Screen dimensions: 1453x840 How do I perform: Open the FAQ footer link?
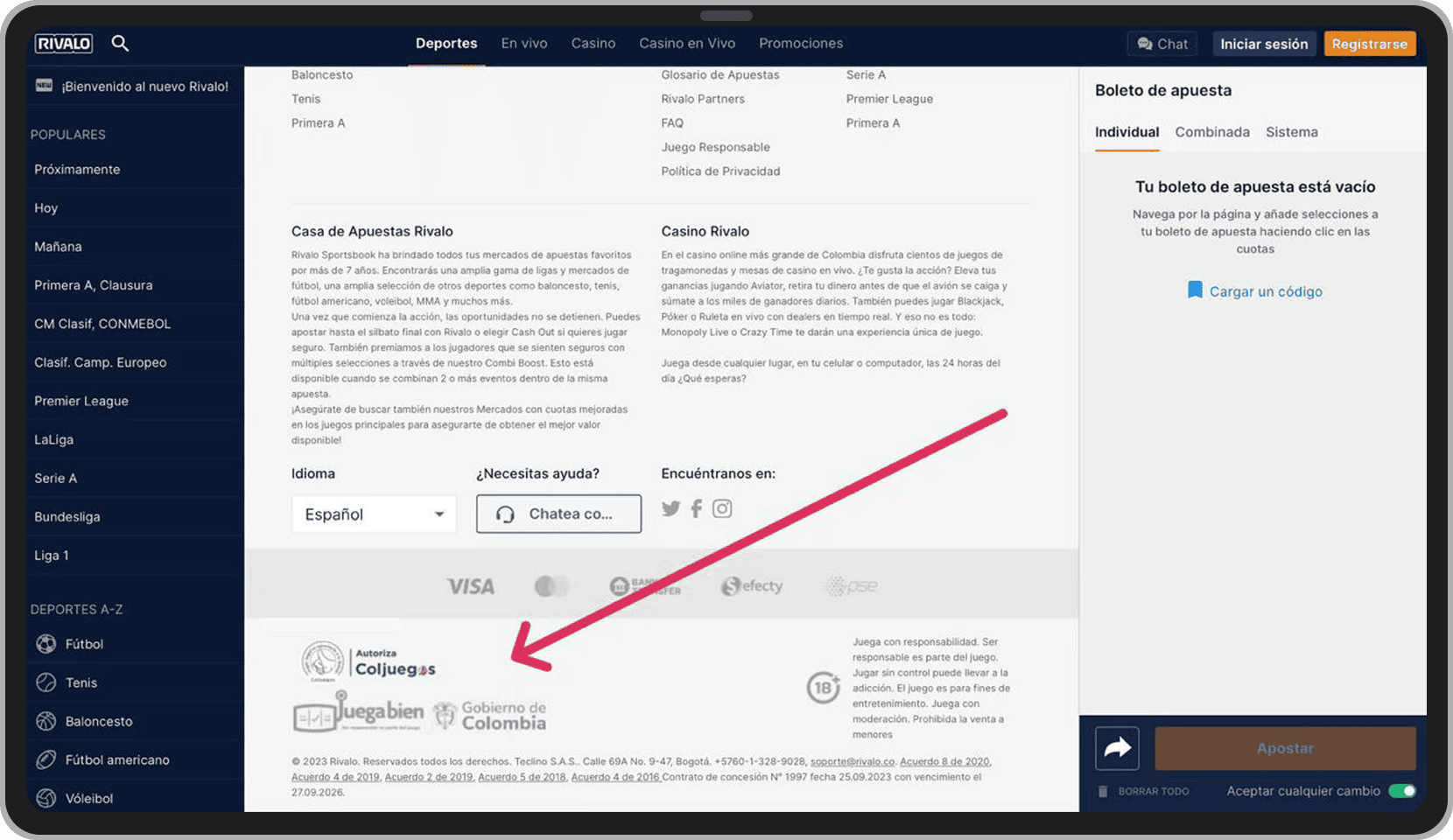click(672, 123)
